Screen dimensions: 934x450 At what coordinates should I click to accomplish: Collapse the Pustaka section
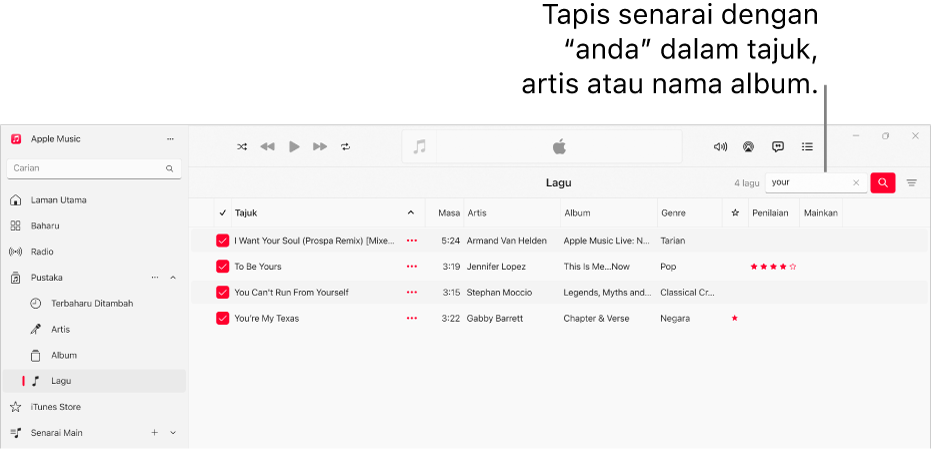[173, 278]
